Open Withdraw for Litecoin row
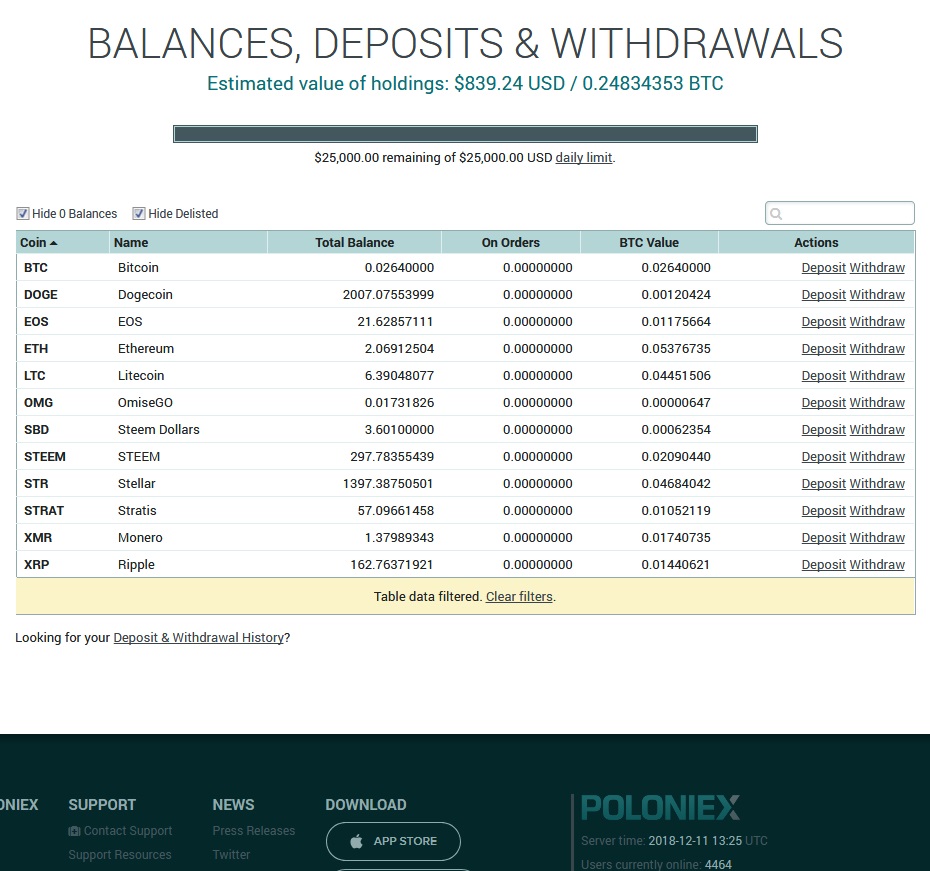Viewport: 930px width, 871px height. (x=877, y=375)
